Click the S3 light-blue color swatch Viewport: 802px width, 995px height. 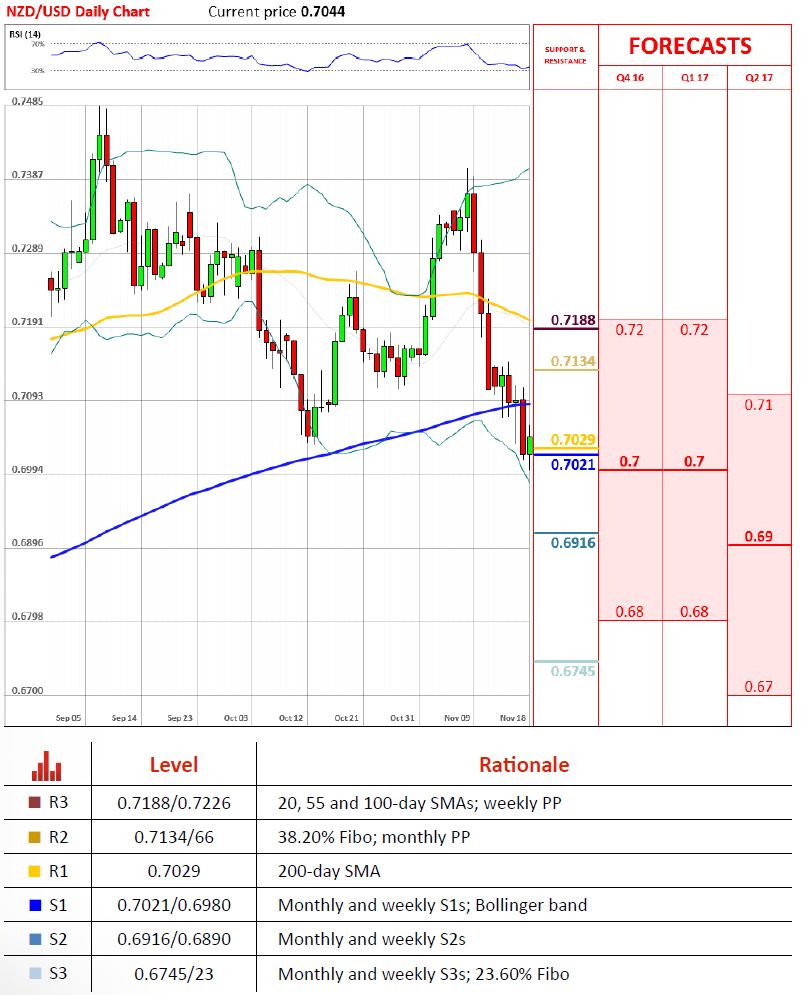(35, 973)
